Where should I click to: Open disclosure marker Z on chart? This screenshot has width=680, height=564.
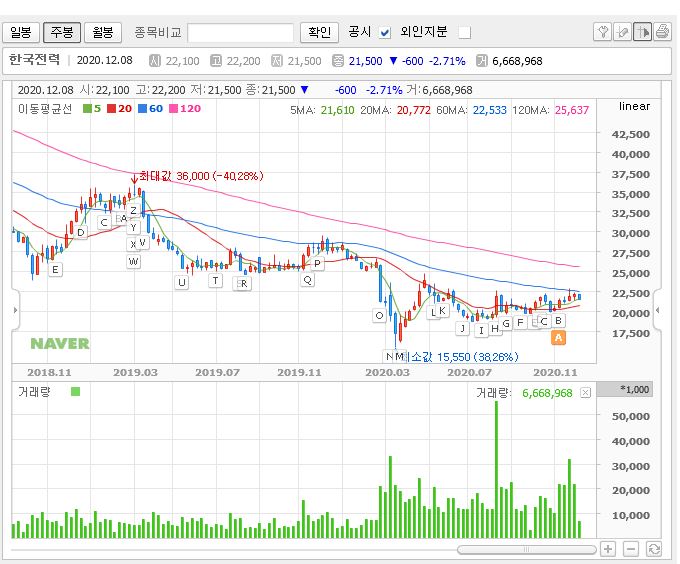coord(133,211)
